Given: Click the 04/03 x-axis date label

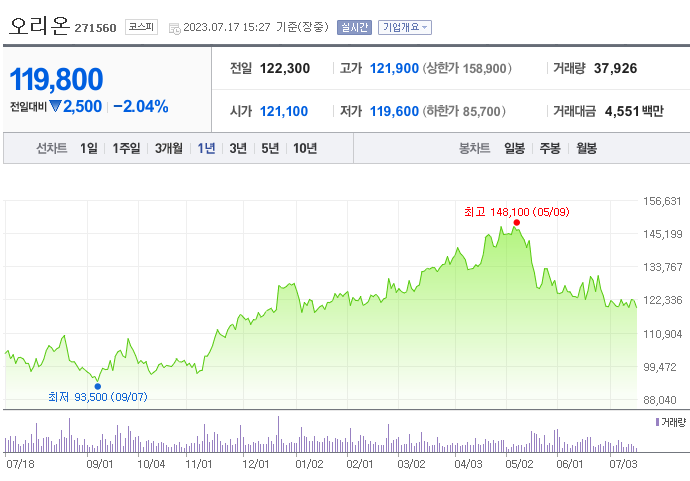Looking at the screenshot, I should [468, 464].
